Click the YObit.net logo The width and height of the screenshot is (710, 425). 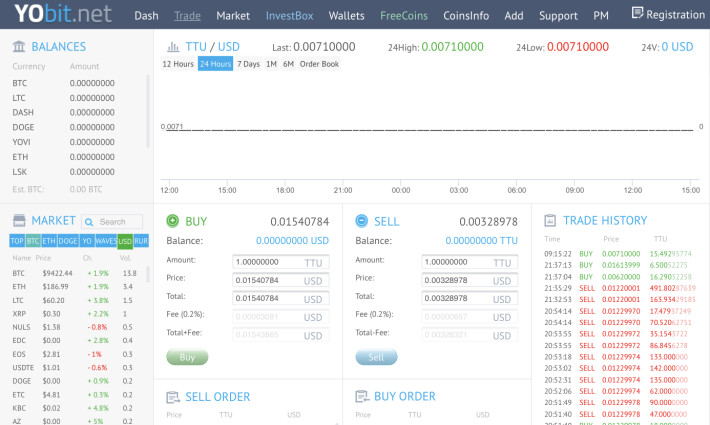pyautogui.click(x=62, y=14)
